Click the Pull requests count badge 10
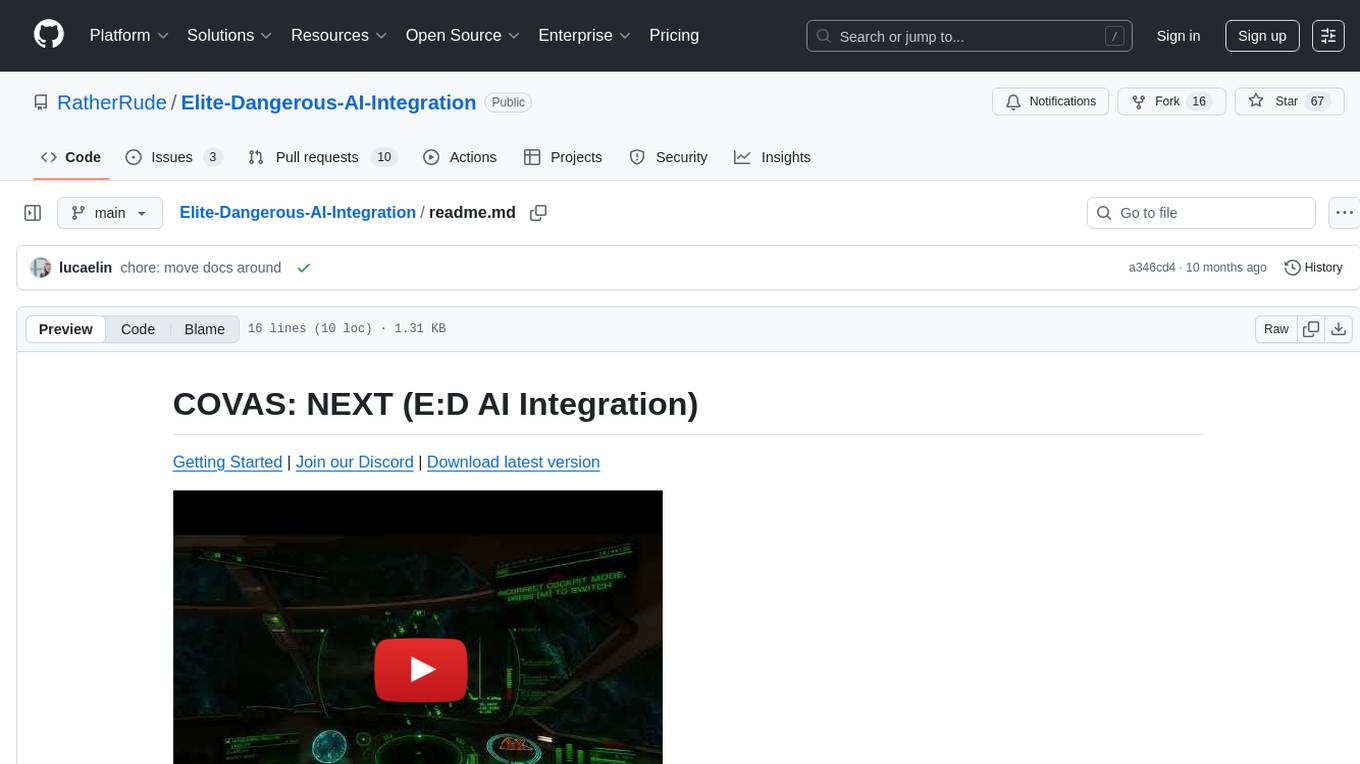Viewport: 1360px width, 764px height. 383,157
